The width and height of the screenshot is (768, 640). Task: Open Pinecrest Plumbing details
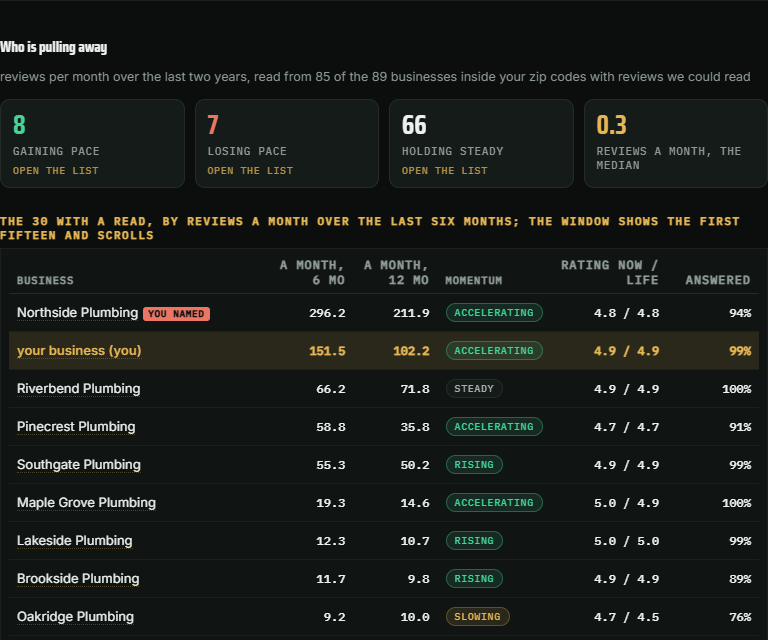pyautogui.click(x=76, y=427)
